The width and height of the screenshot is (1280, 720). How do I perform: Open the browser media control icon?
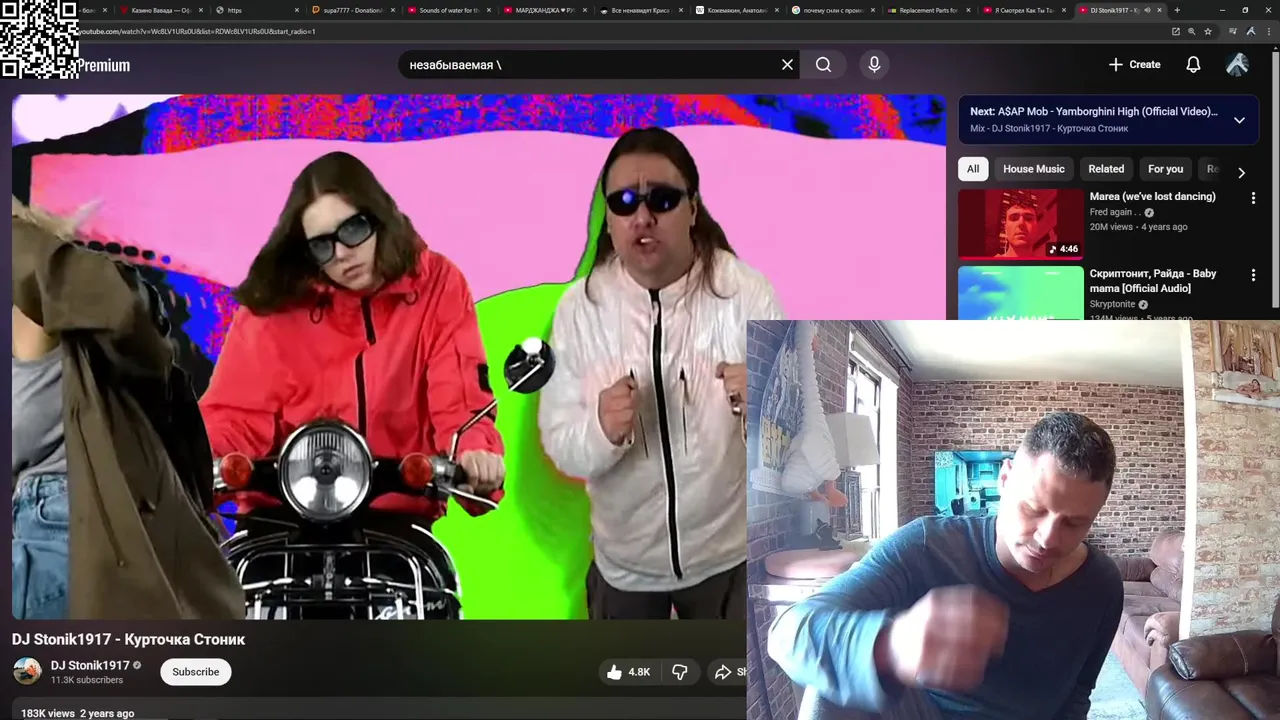1234,31
